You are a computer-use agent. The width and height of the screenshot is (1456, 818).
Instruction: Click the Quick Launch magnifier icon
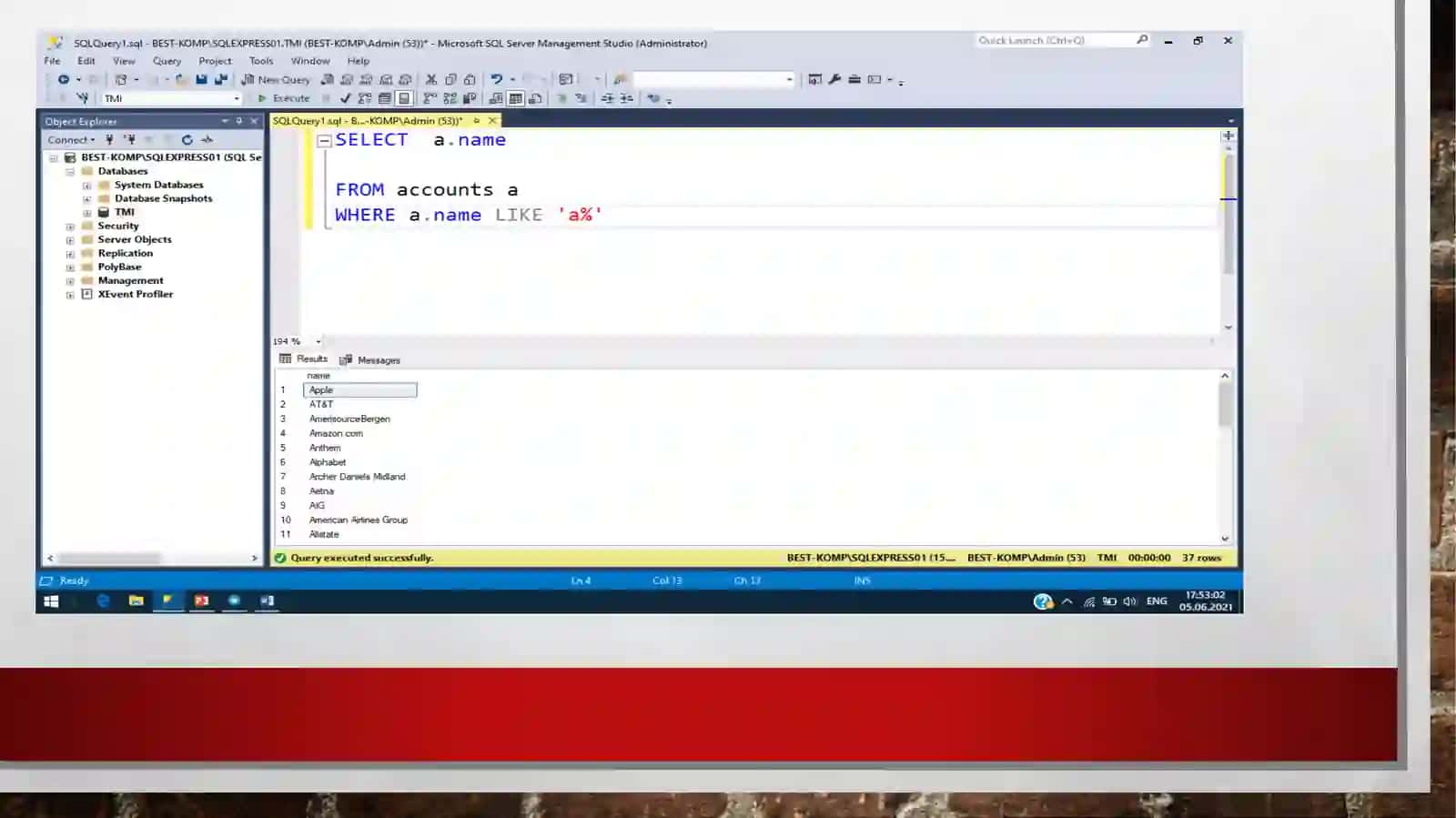pyautogui.click(x=1142, y=40)
